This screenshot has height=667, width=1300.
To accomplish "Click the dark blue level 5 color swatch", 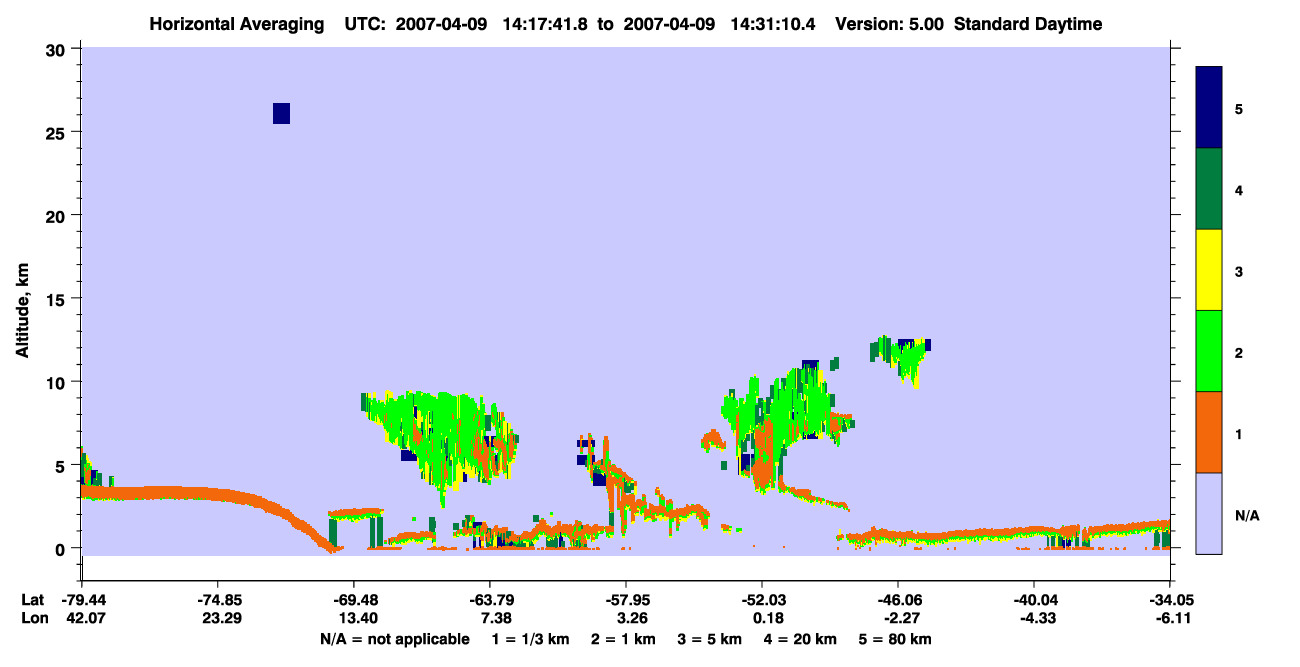I will [x=1209, y=107].
